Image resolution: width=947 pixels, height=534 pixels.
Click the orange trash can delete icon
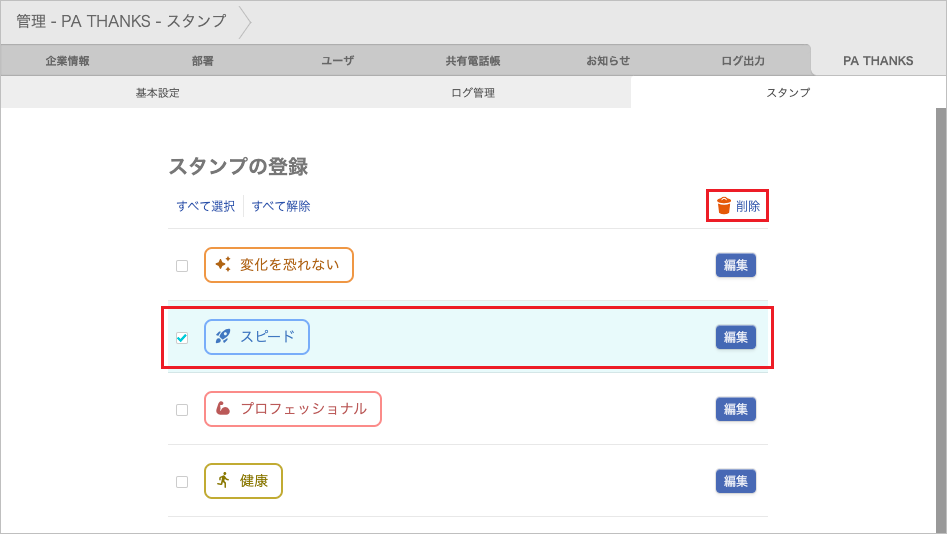click(724, 206)
